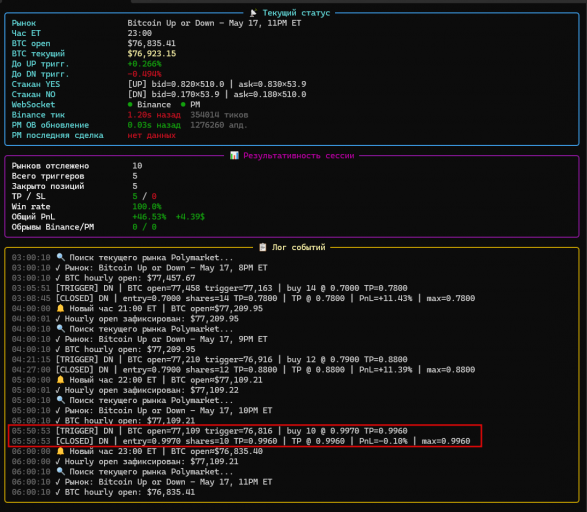This screenshot has width=587, height=512.
Task: Click the red-boxed 05:50:53 TRIGGER DN log line
Action: 209,431
